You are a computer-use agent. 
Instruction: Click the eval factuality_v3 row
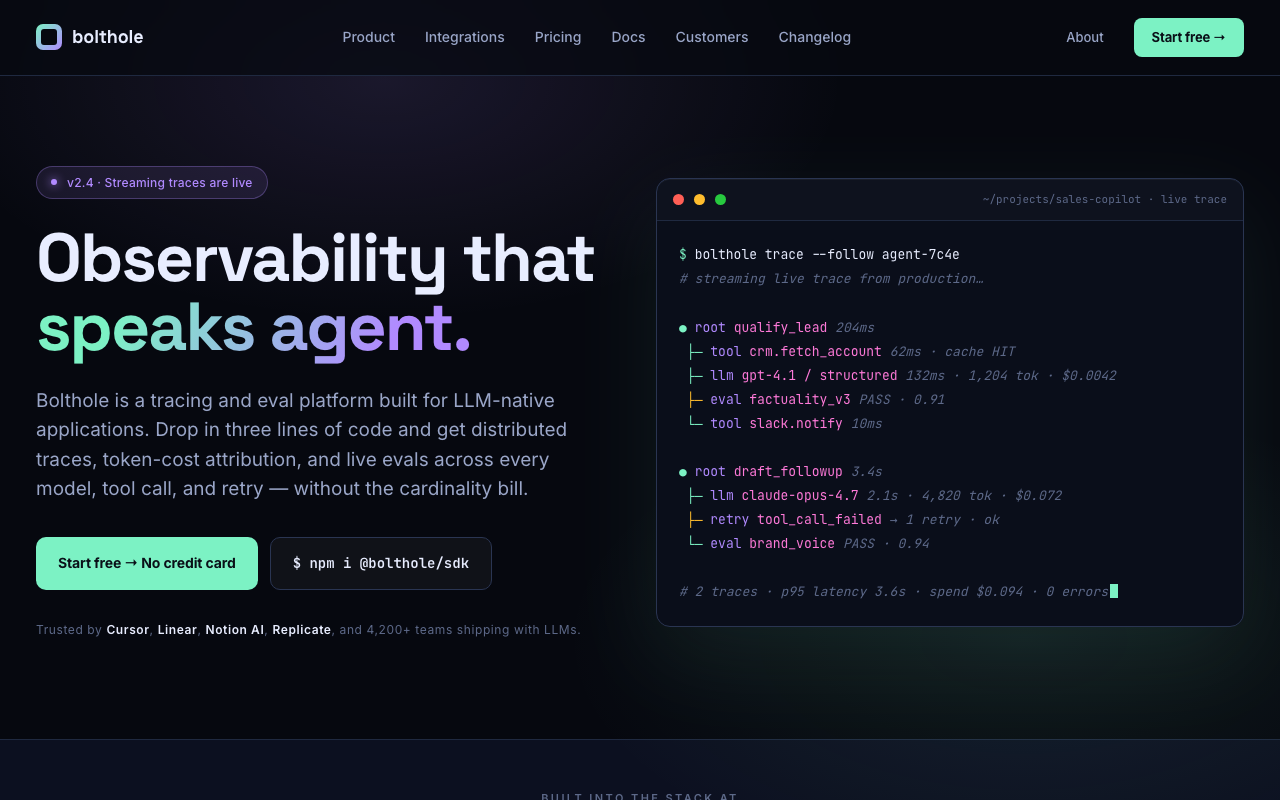coord(815,399)
